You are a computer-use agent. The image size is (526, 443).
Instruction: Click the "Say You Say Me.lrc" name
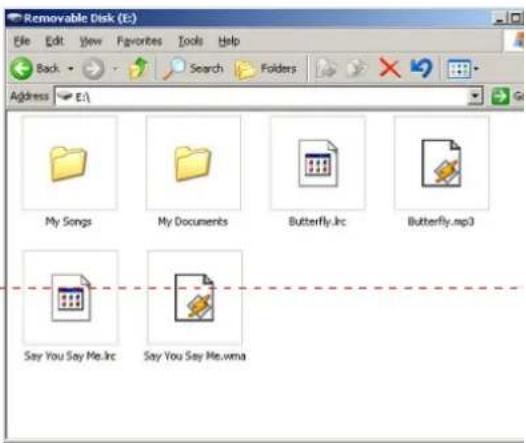(x=70, y=356)
